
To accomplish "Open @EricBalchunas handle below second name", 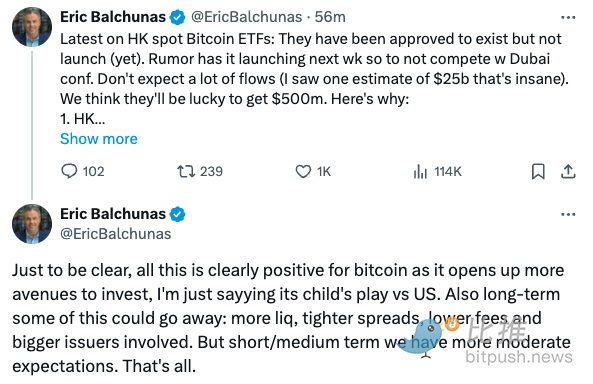I will [x=115, y=234].
